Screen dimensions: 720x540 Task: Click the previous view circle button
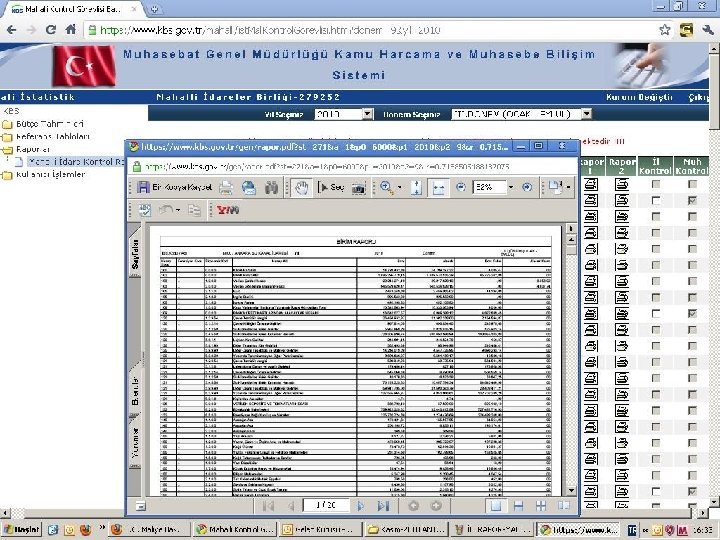413,506
